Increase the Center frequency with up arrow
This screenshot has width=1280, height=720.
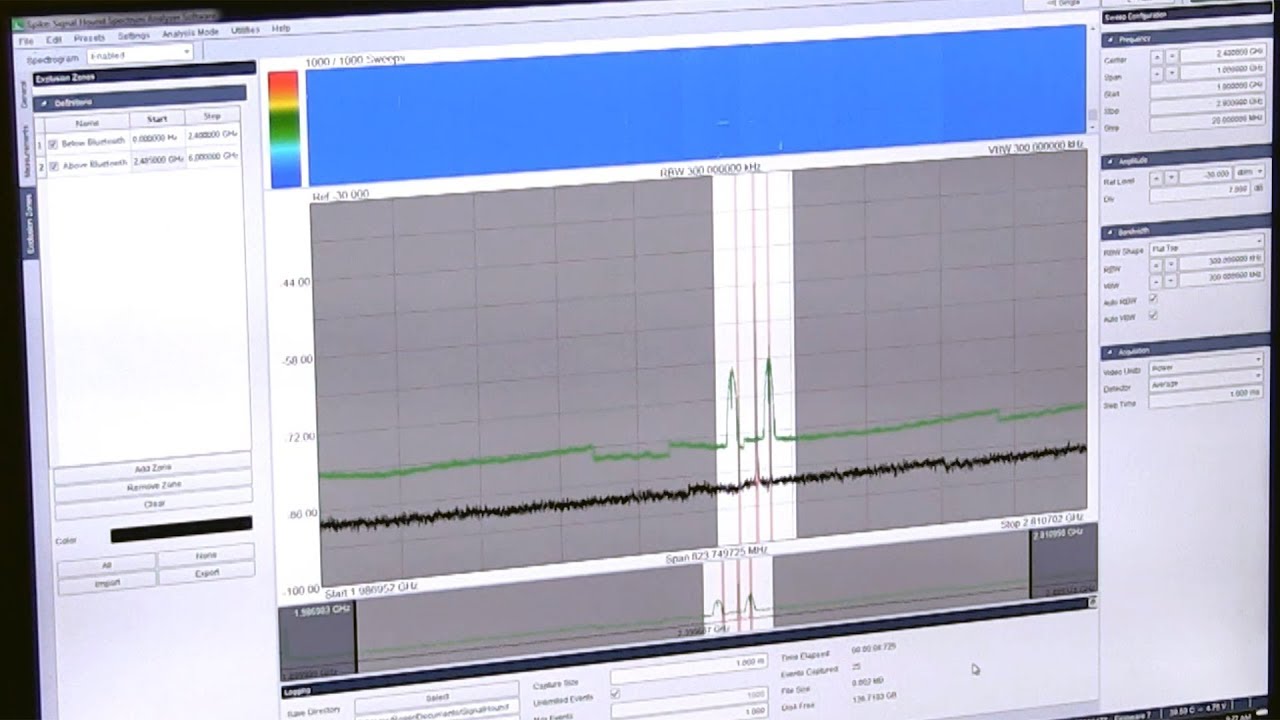tap(1157, 57)
